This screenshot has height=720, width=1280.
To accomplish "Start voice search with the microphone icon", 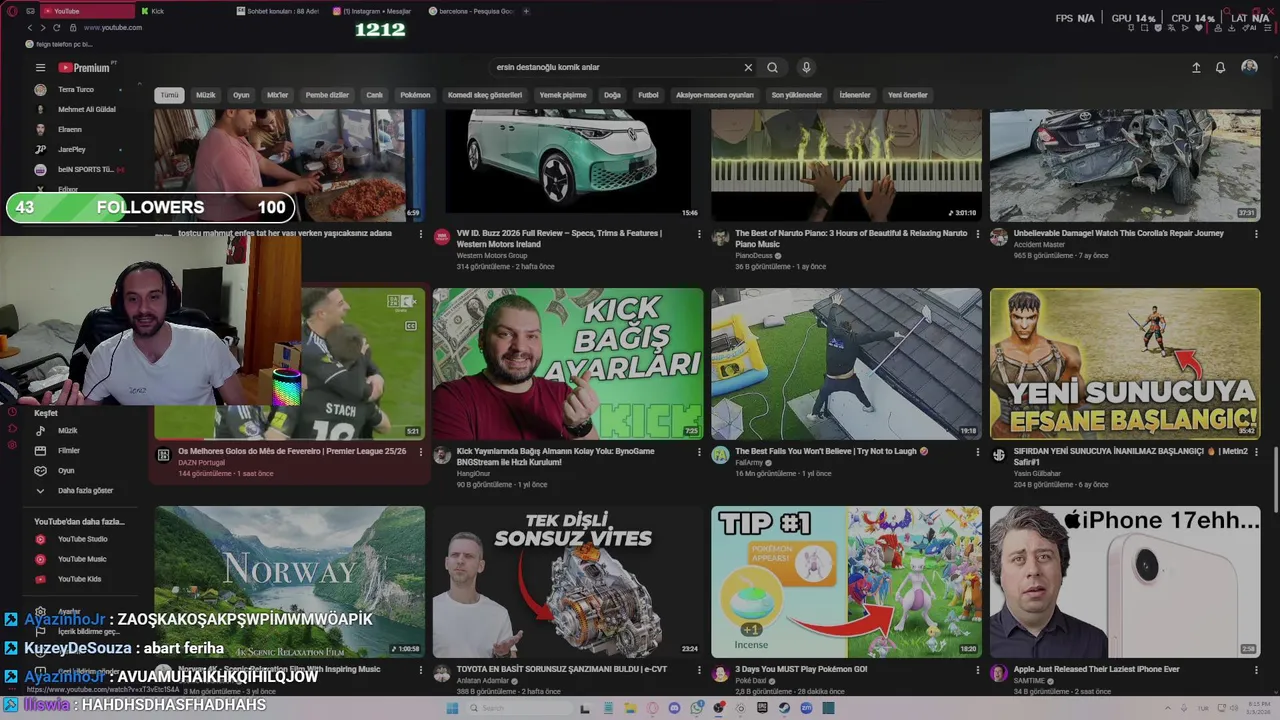I will click(806, 68).
